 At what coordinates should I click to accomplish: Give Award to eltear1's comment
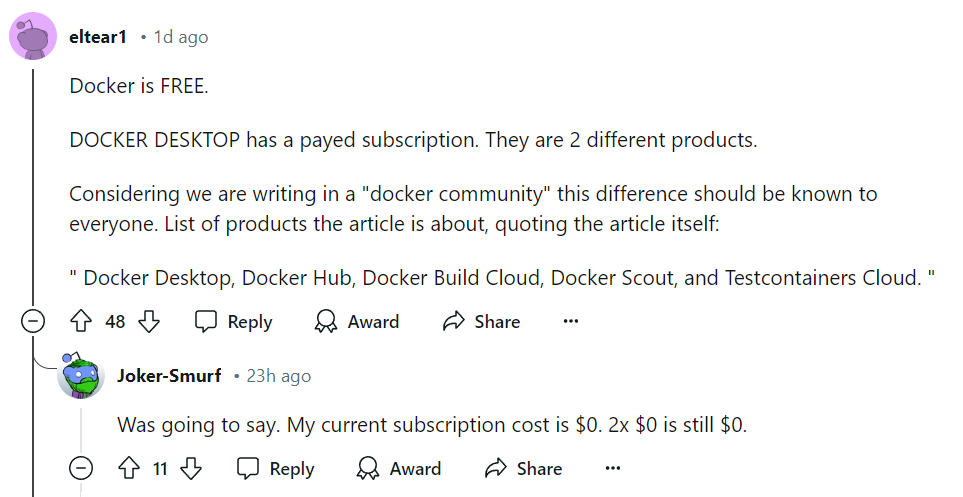coord(357,321)
